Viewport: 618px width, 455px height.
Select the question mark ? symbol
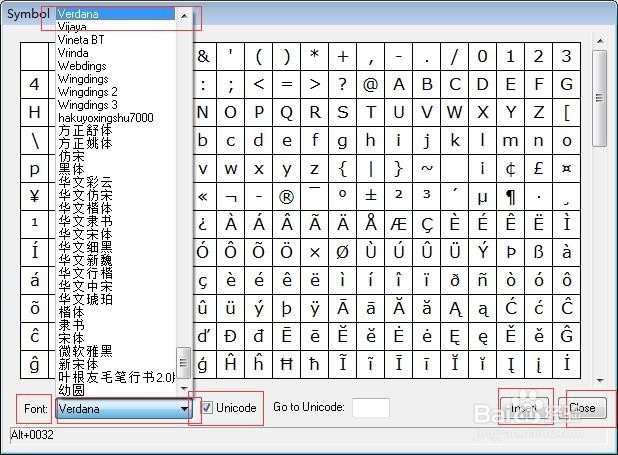(x=343, y=84)
